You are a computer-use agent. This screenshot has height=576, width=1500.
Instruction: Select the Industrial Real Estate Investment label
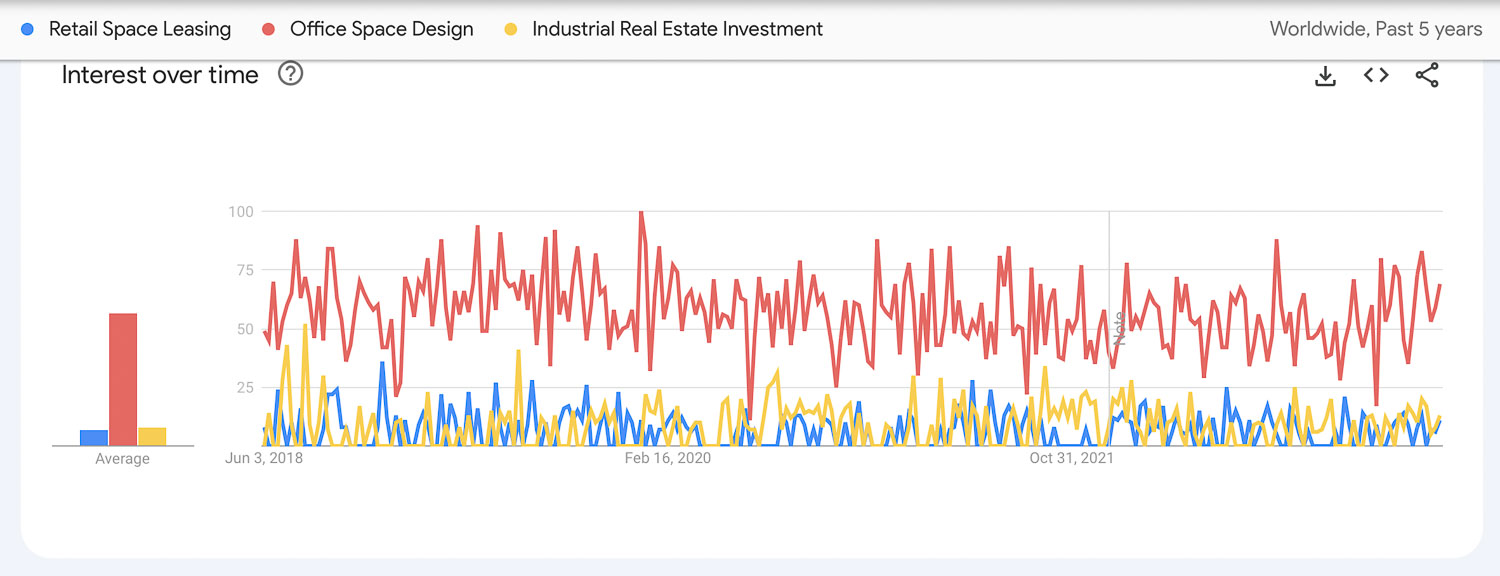pos(677,29)
